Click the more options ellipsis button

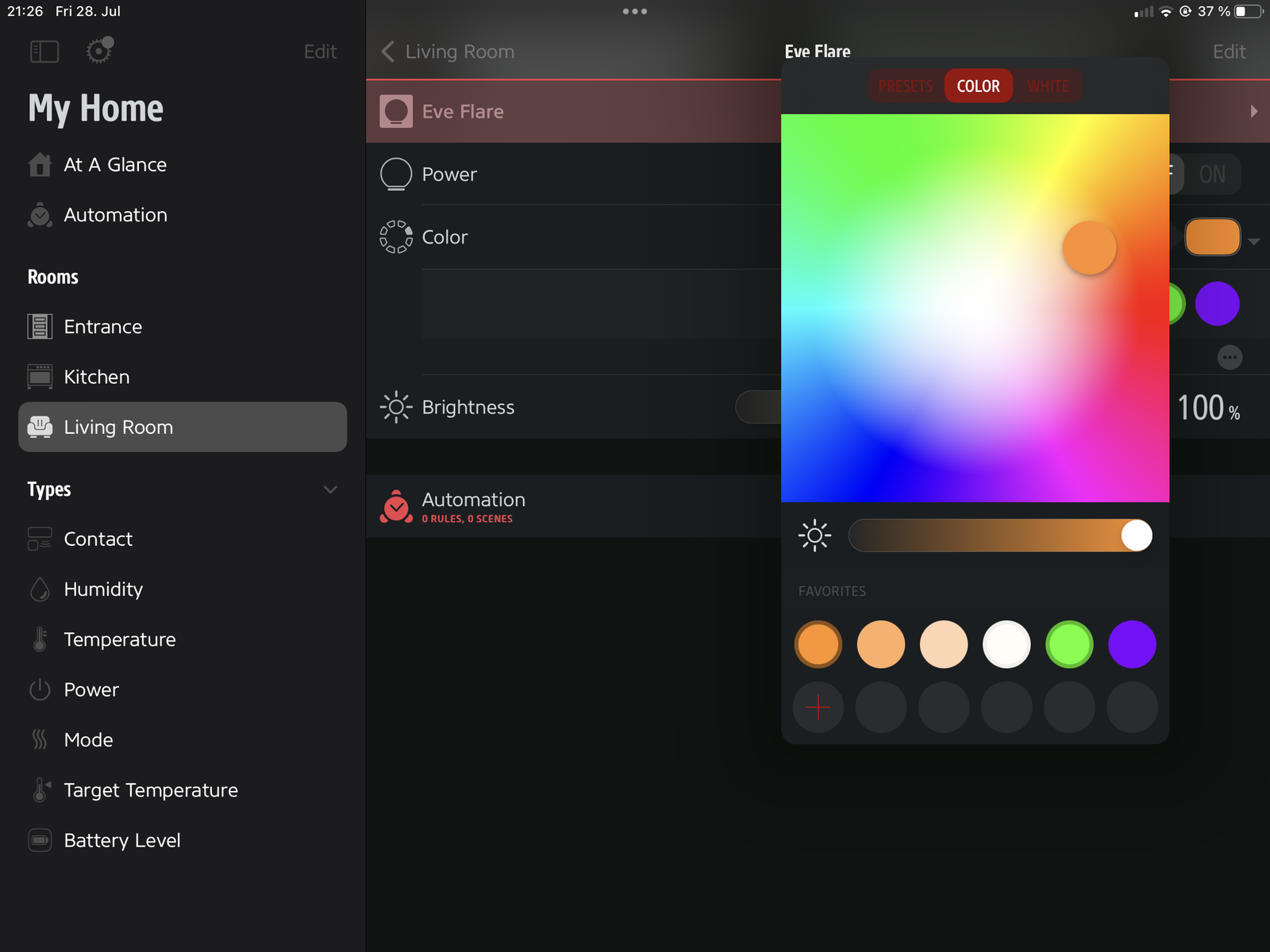[x=1230, y=357]
